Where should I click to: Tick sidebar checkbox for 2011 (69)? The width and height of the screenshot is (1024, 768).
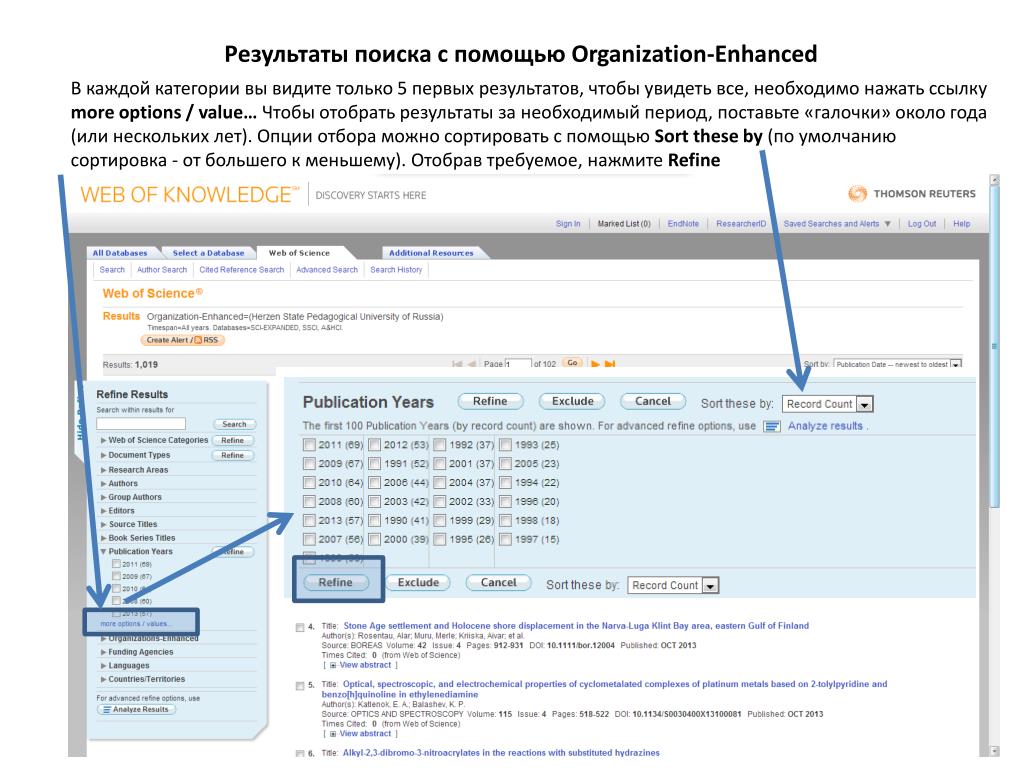click(116, 564)
